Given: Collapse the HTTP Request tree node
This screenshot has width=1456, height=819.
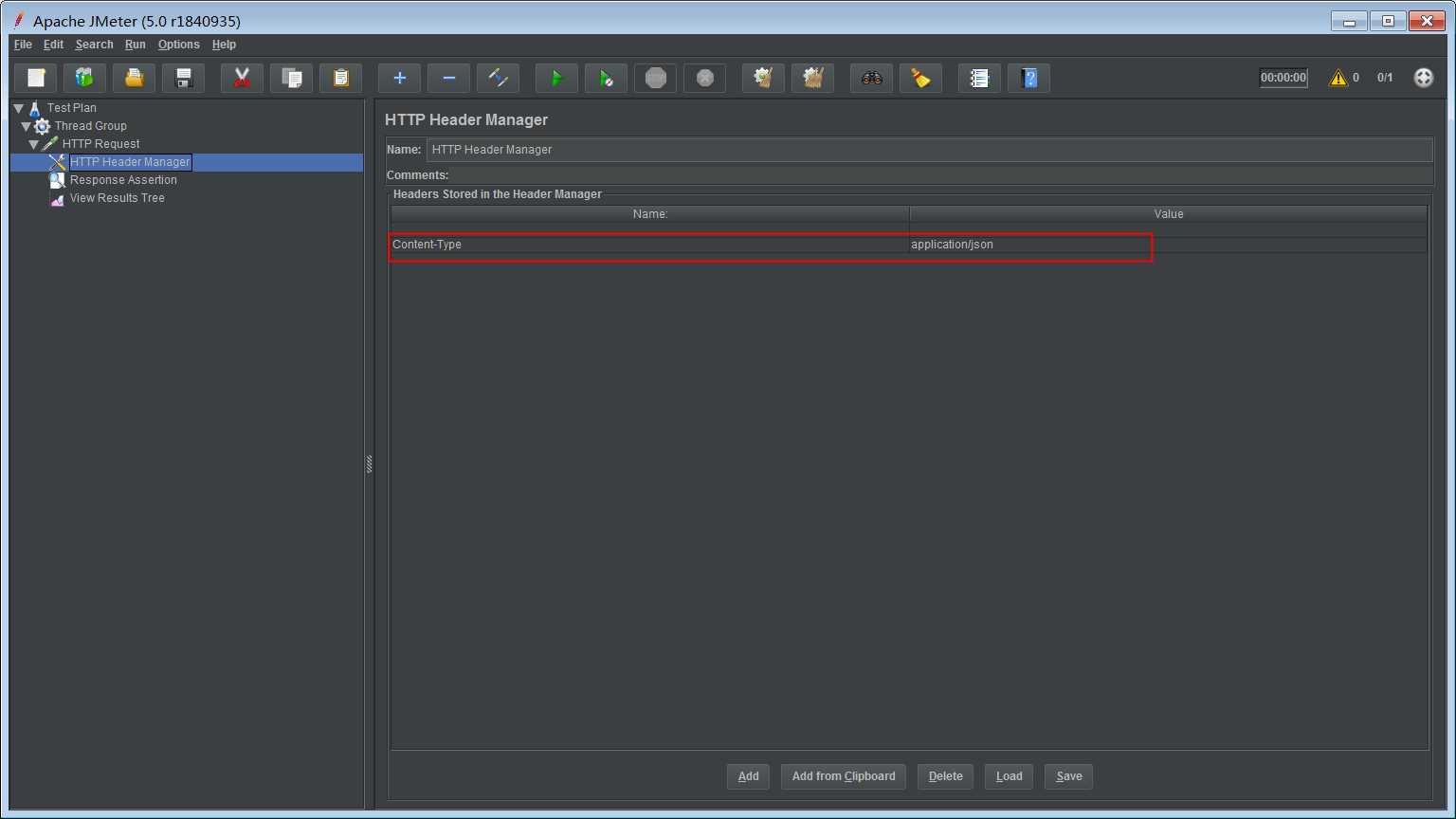Looking at the screenshot, I should pos(33,144).
